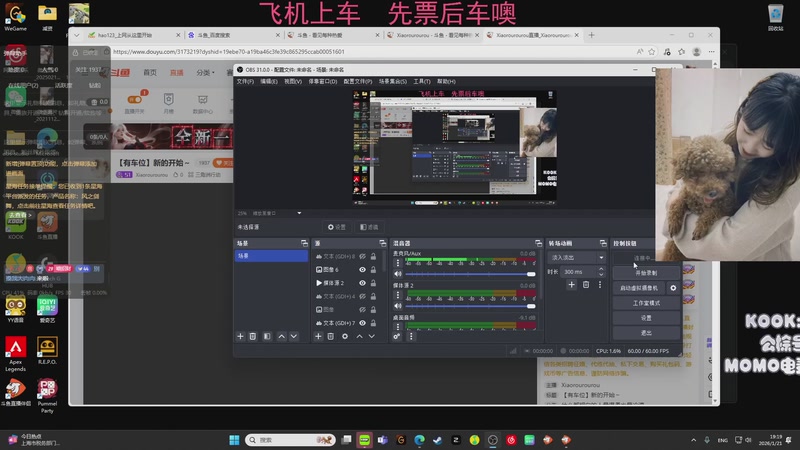The image size is (800, 450).
Task: Hide the 图像 6 source
Action: tap(362, 269)
